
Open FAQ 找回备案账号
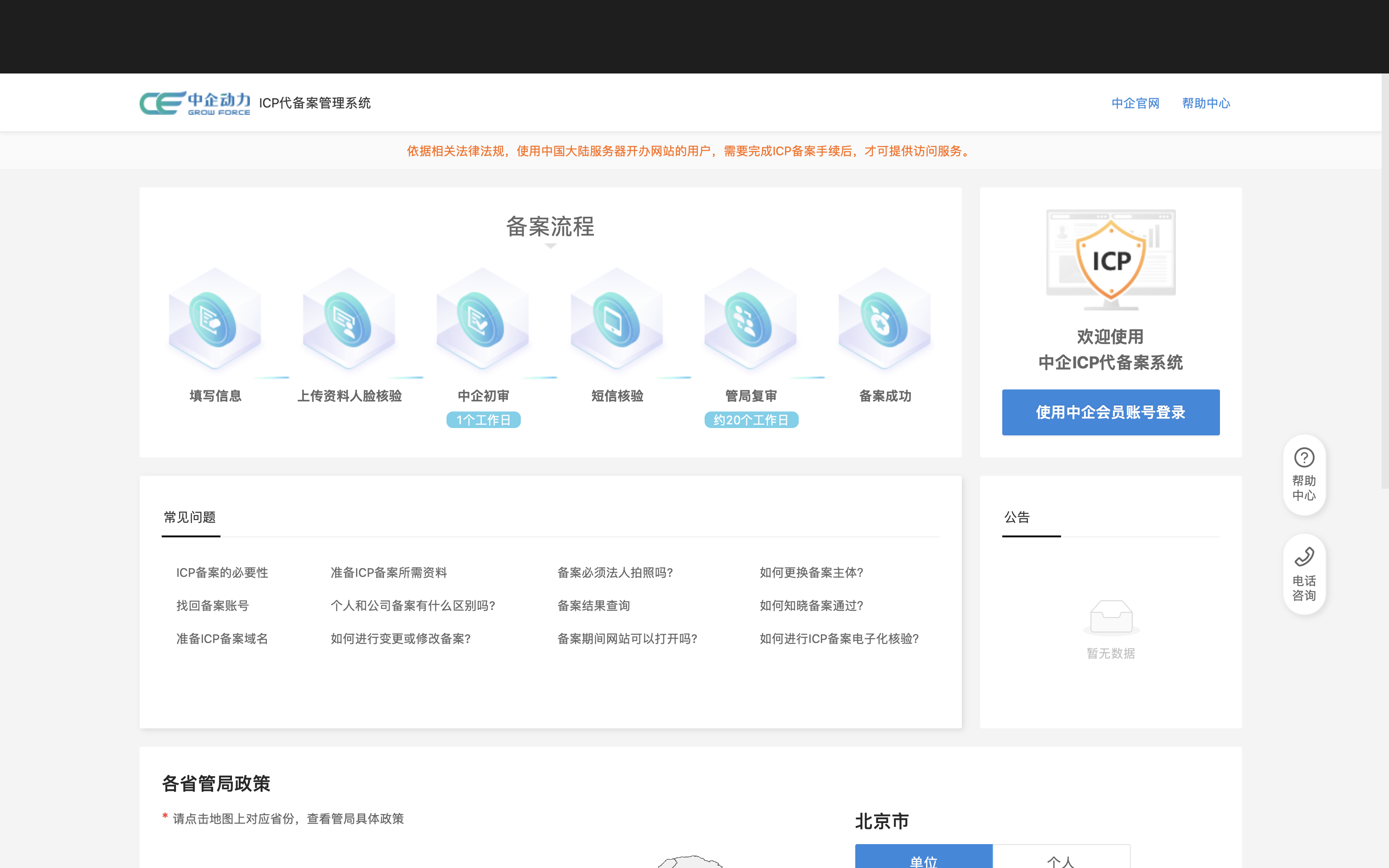click(x=212, y=606)
